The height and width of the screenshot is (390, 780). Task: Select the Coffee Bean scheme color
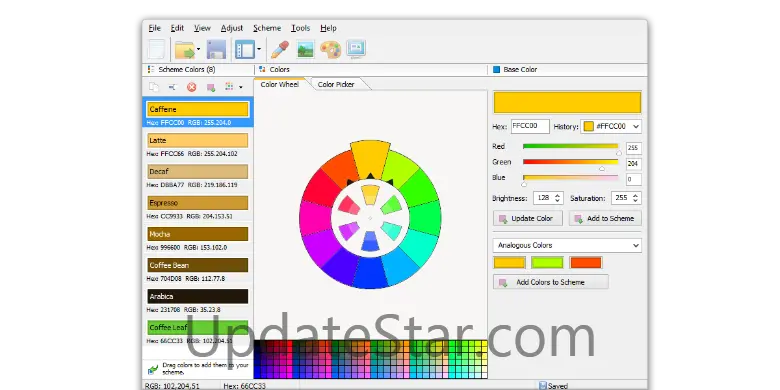(197, 270)
